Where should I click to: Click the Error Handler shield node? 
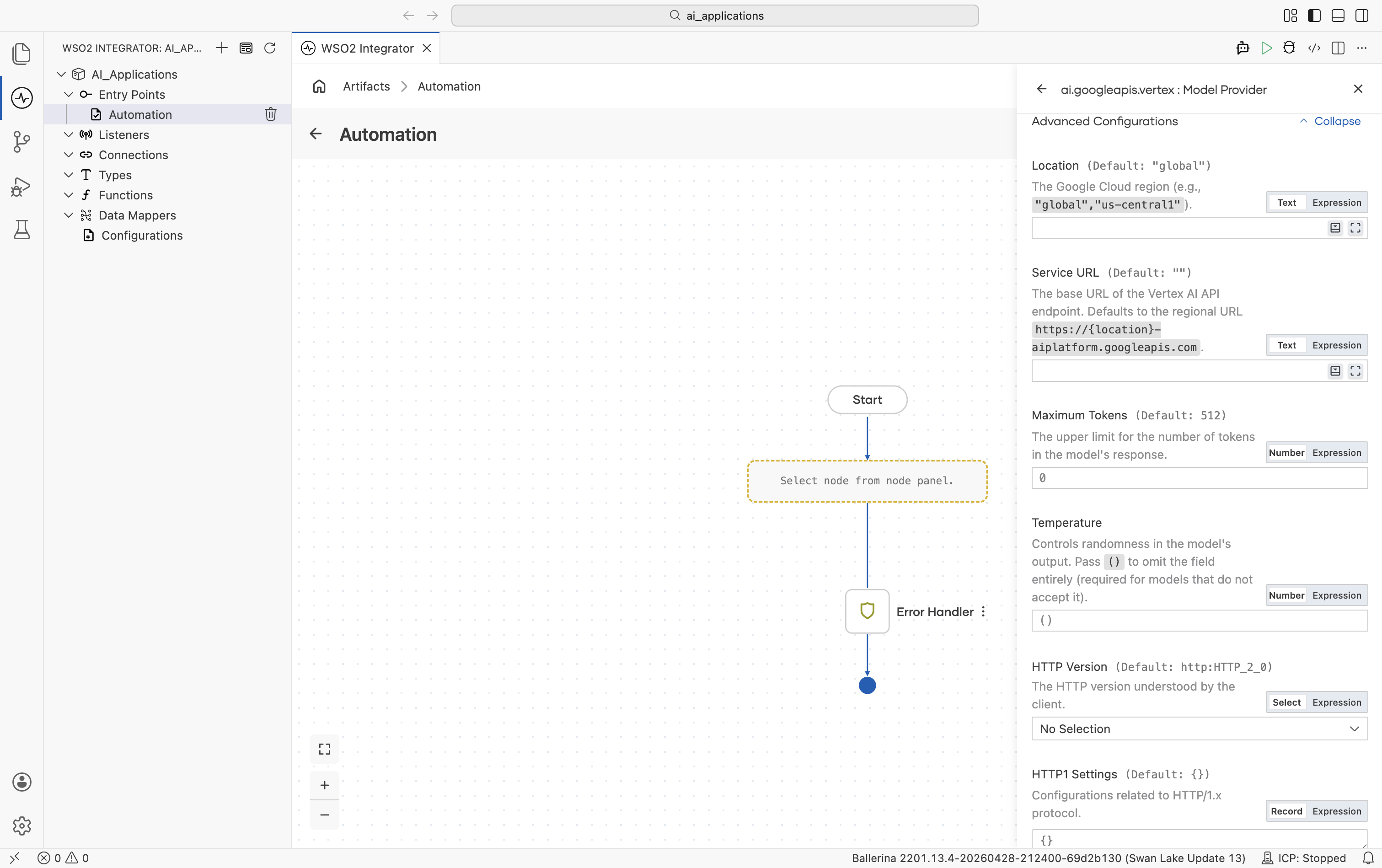(867, 611)
